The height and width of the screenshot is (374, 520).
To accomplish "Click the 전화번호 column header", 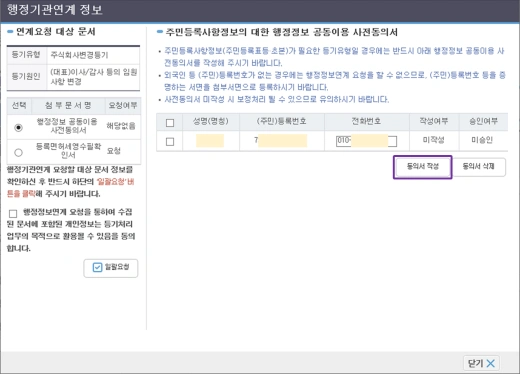I will coord(367,121).
